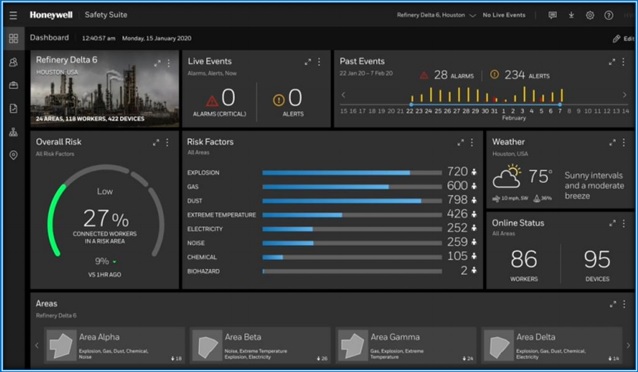Open Weather tile options menu

(623, 142)
